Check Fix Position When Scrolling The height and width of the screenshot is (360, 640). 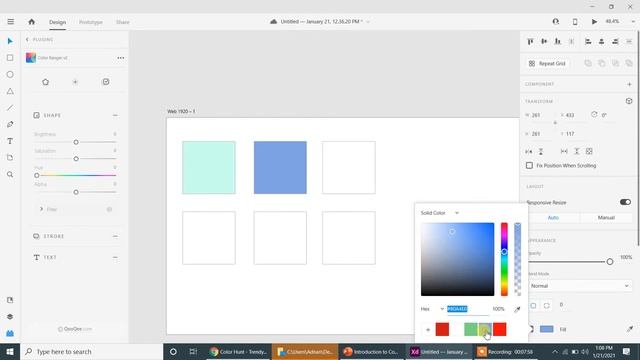(529, 165)
